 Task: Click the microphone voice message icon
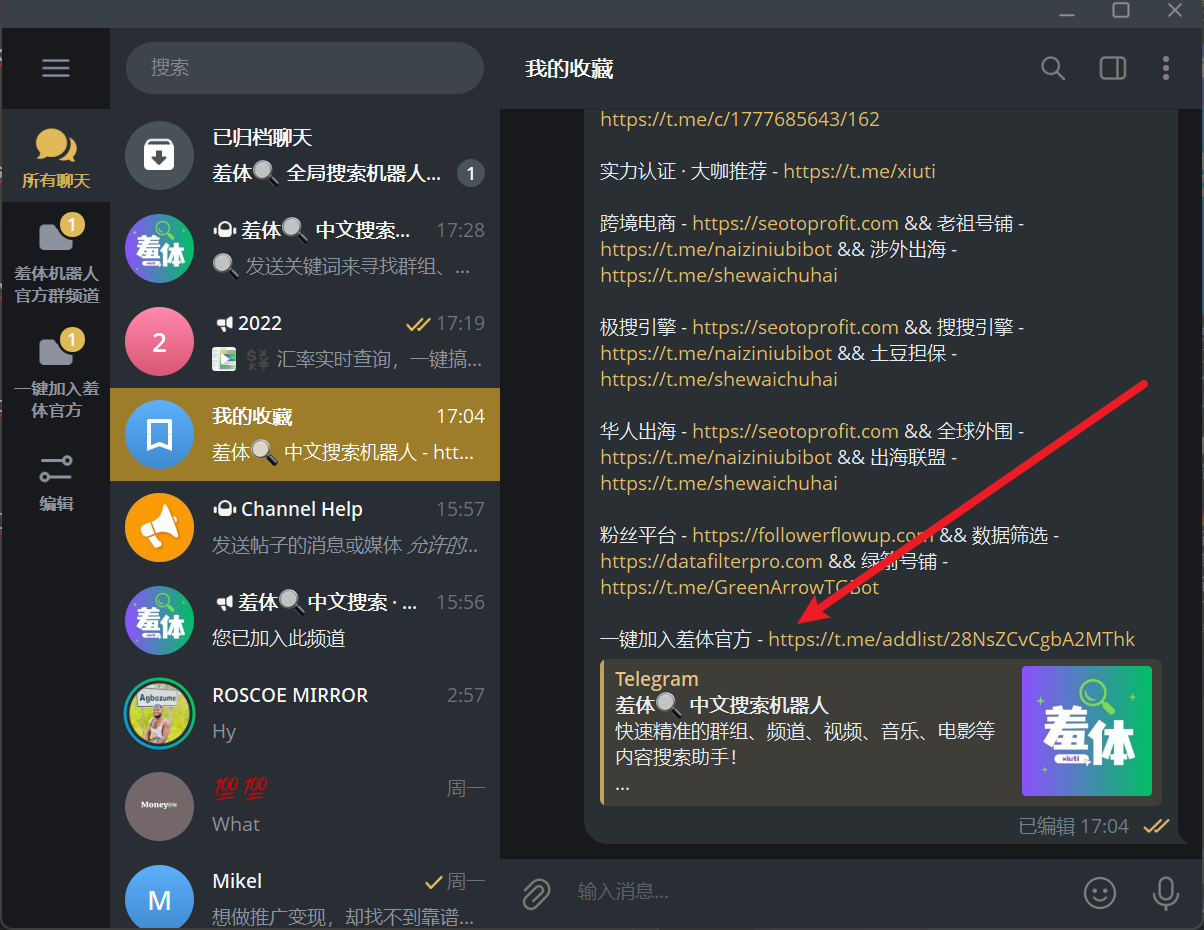[x=1166, y=892]
